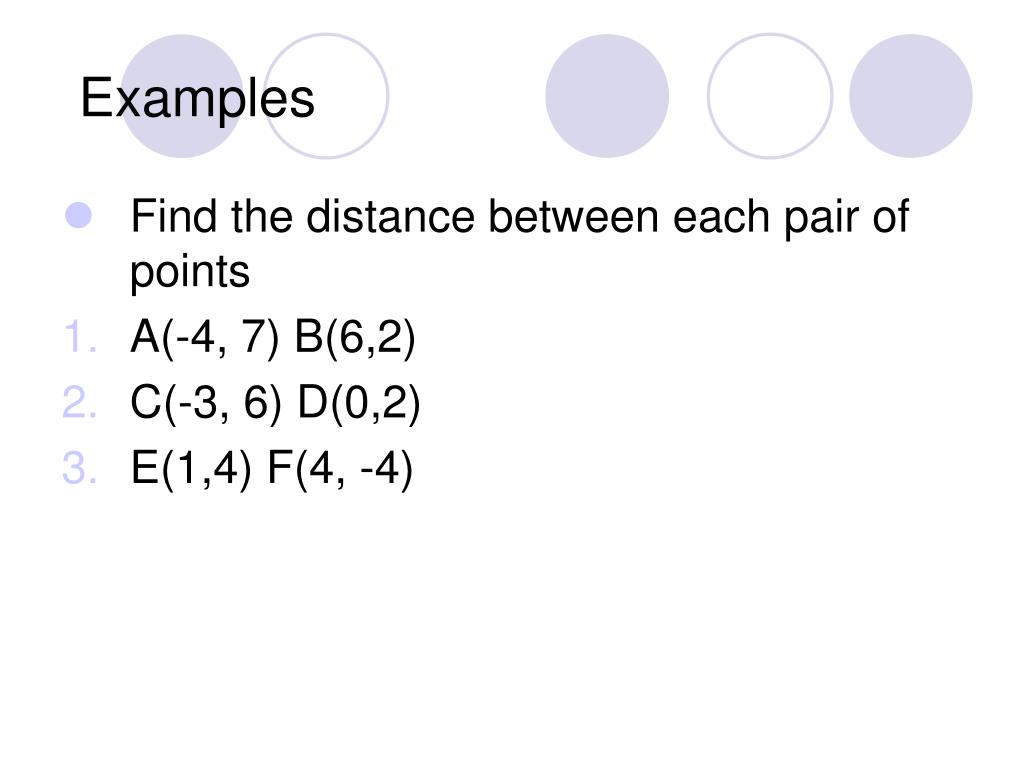Click the outlined circle near top right
Image resolution: width=1024 pixels, height=768 pixels.
click(770, 96)
